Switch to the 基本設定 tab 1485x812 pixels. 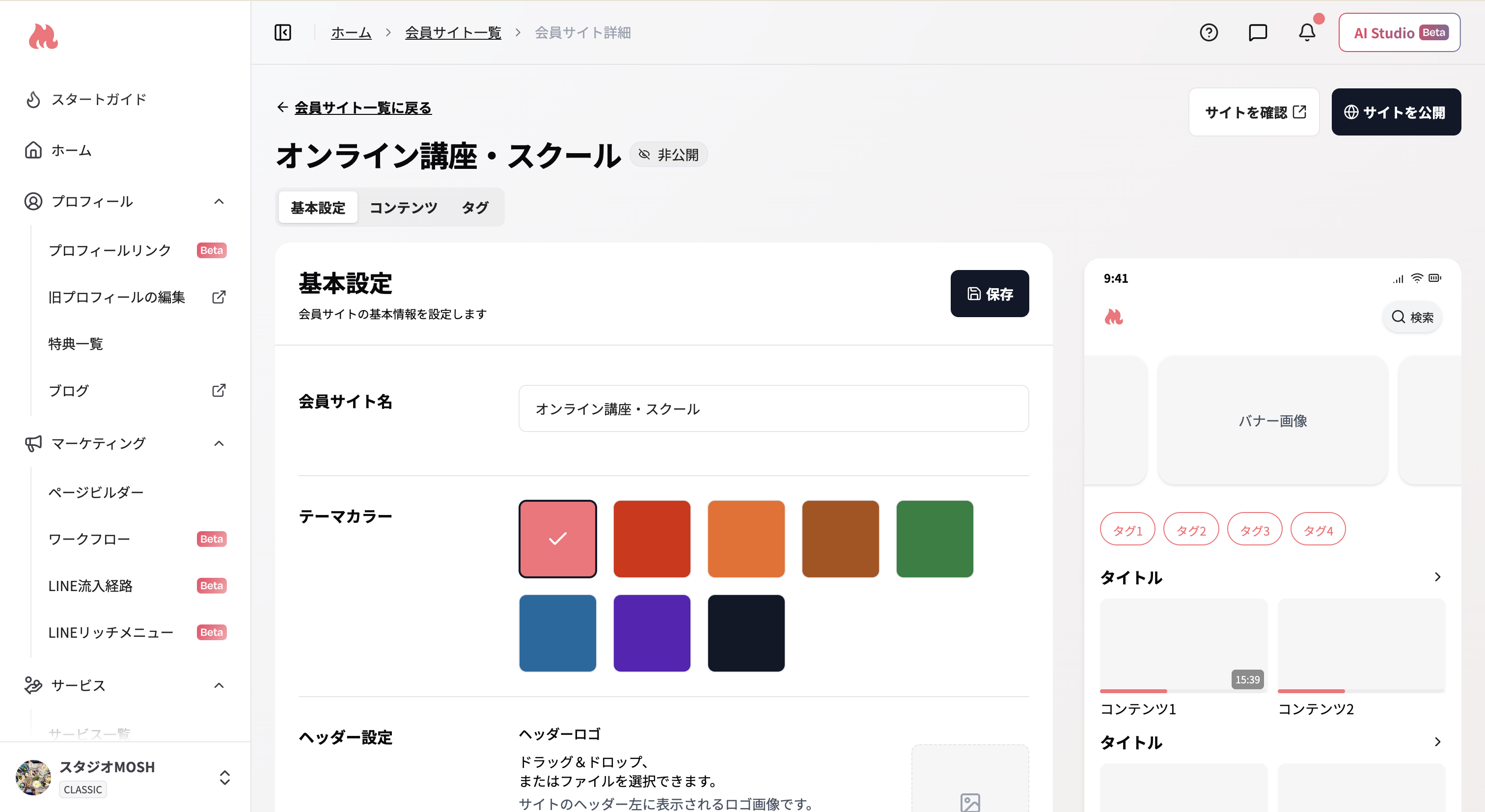[x=318, y=208]
